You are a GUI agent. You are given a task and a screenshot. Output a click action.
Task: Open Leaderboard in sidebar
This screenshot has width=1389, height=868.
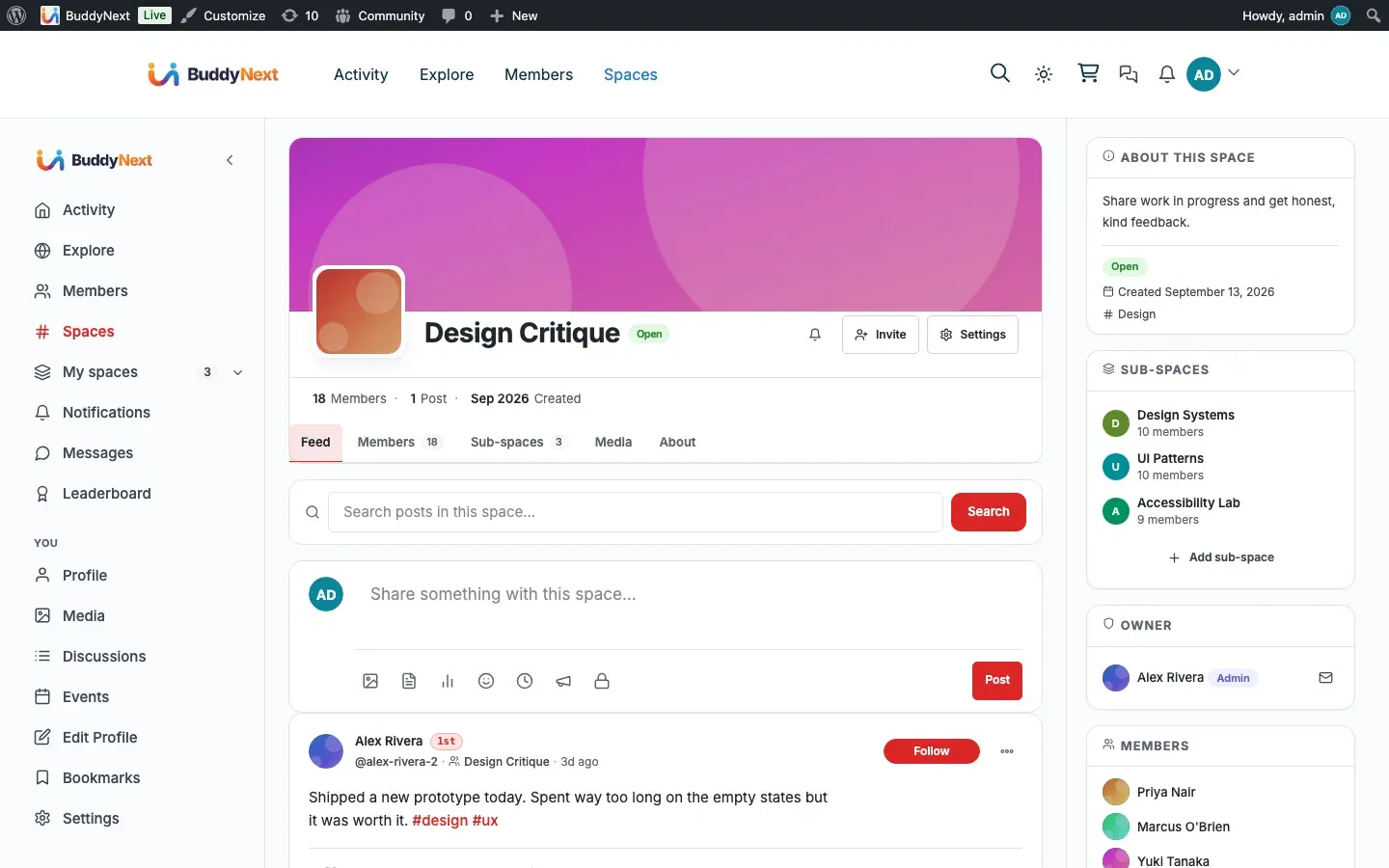(x=106, y=494)
